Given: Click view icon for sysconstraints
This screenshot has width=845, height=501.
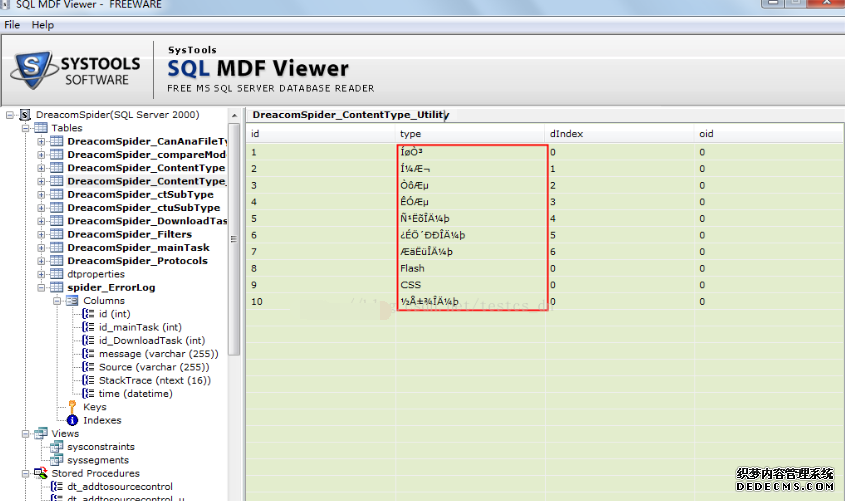Looking at the screenshot, I should point(57,447).
